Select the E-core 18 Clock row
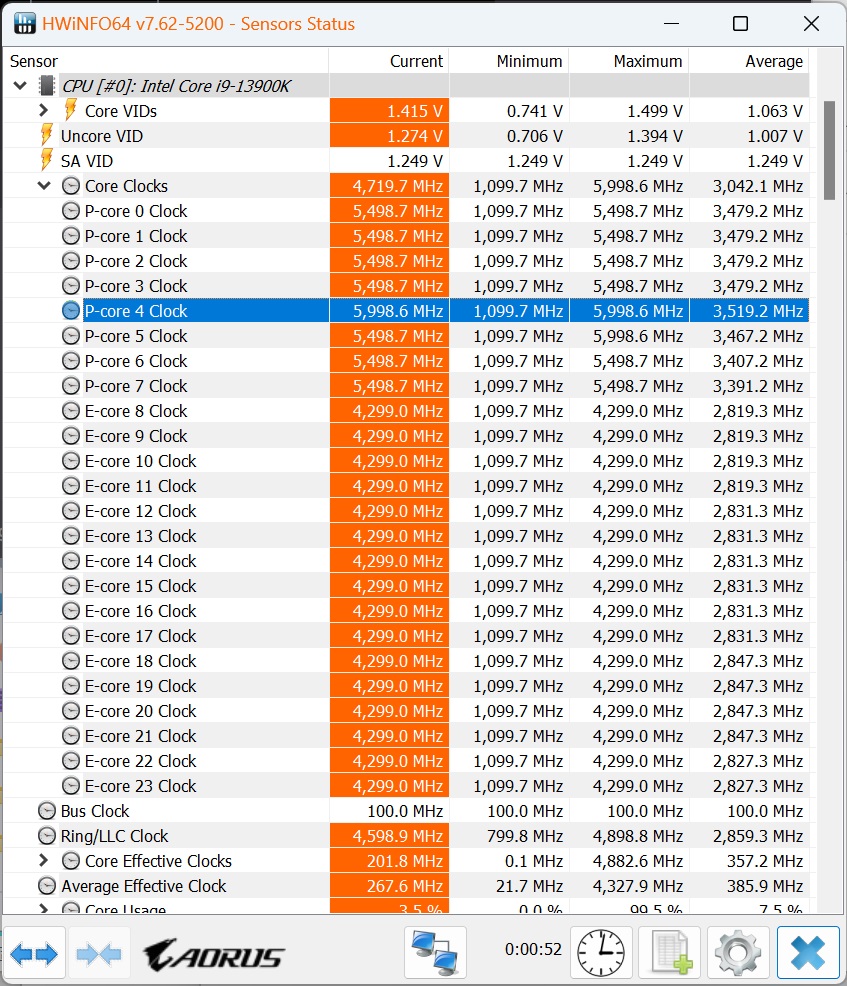Viewport: 847px width, 986px height. tap(406, 661)
